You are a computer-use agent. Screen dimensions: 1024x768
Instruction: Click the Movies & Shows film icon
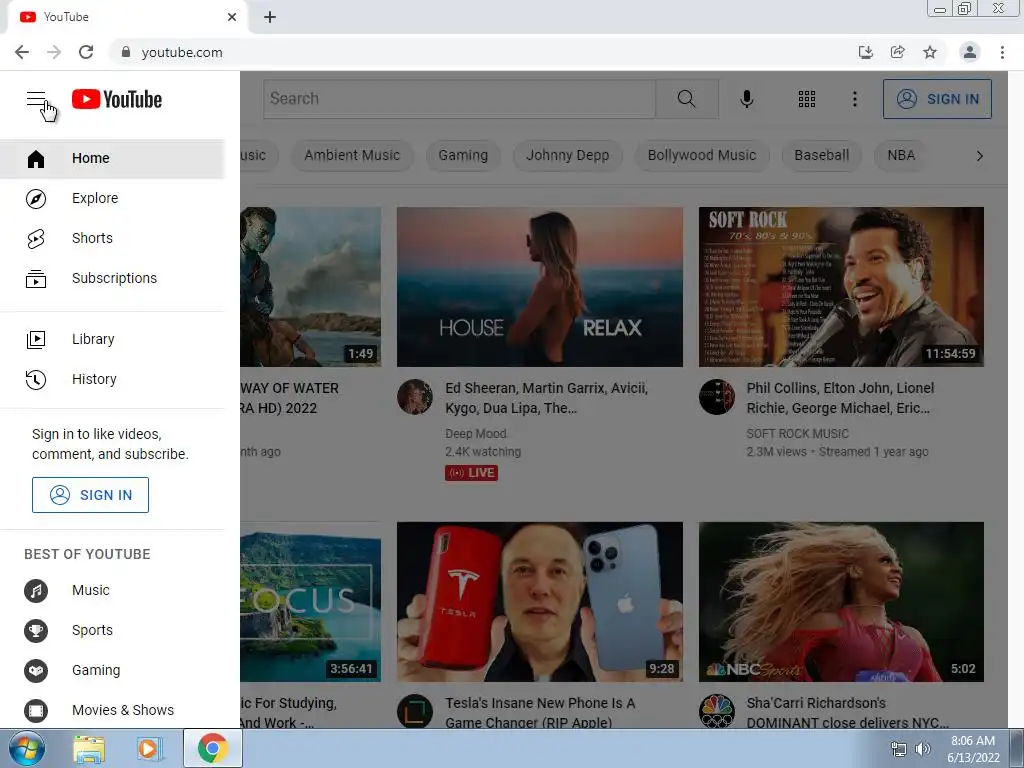pos(36,711)
